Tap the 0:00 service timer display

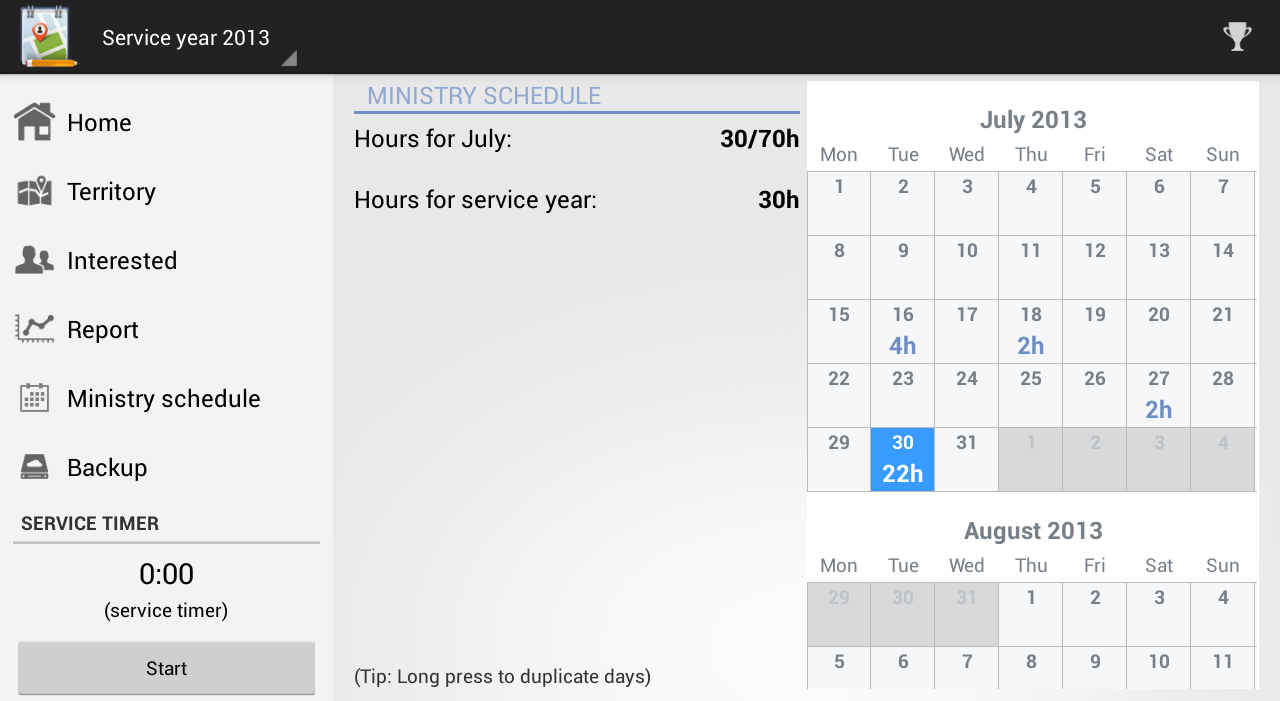[x=166, y=574]
